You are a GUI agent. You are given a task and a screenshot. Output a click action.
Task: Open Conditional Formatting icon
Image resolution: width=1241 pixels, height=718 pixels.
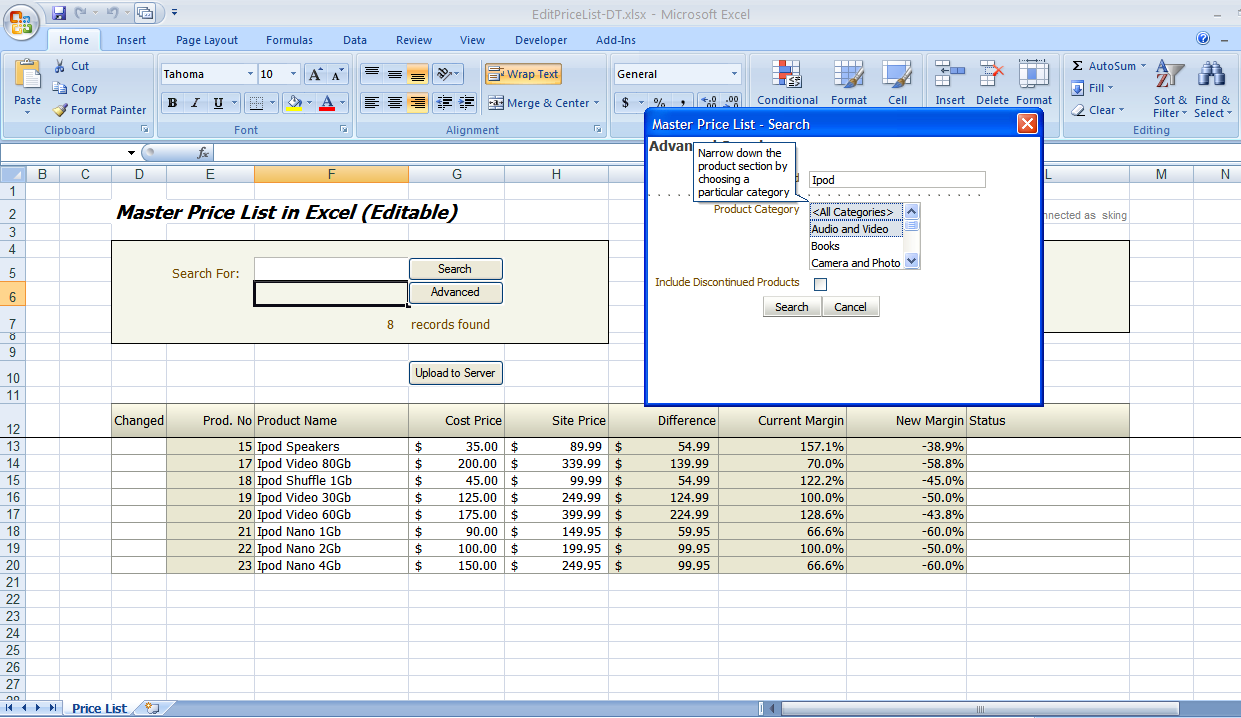(787, 75)
